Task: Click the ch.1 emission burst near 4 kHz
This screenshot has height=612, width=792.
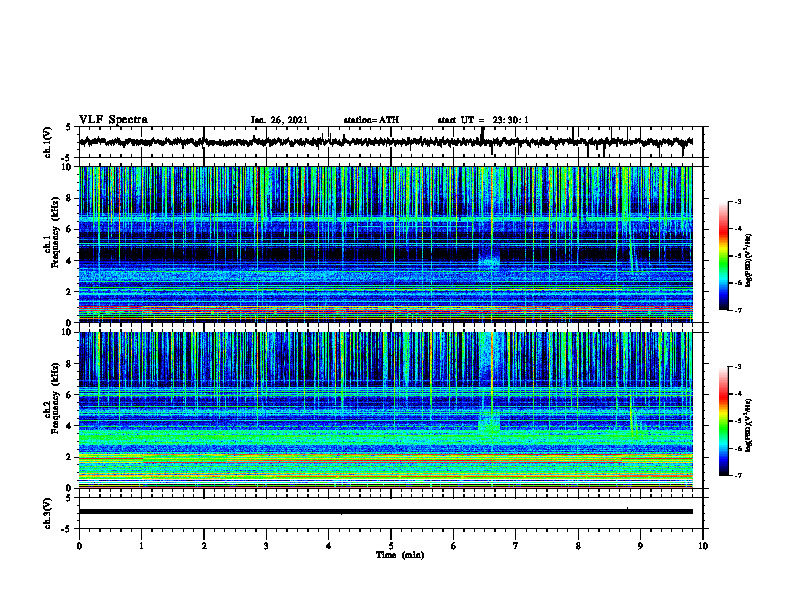Action: pyautogui.click(x=489, y=259)
